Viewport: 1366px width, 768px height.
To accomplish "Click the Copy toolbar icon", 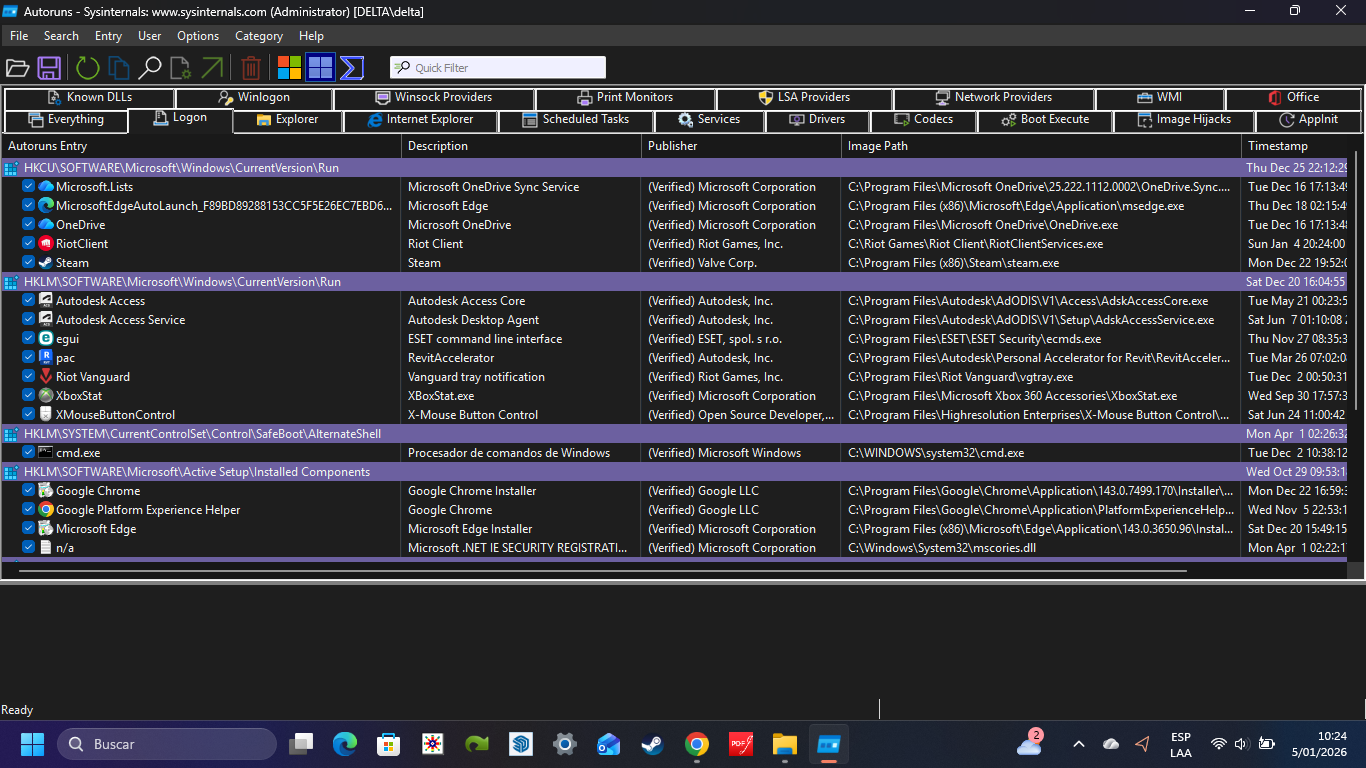I will click(119, 68).
